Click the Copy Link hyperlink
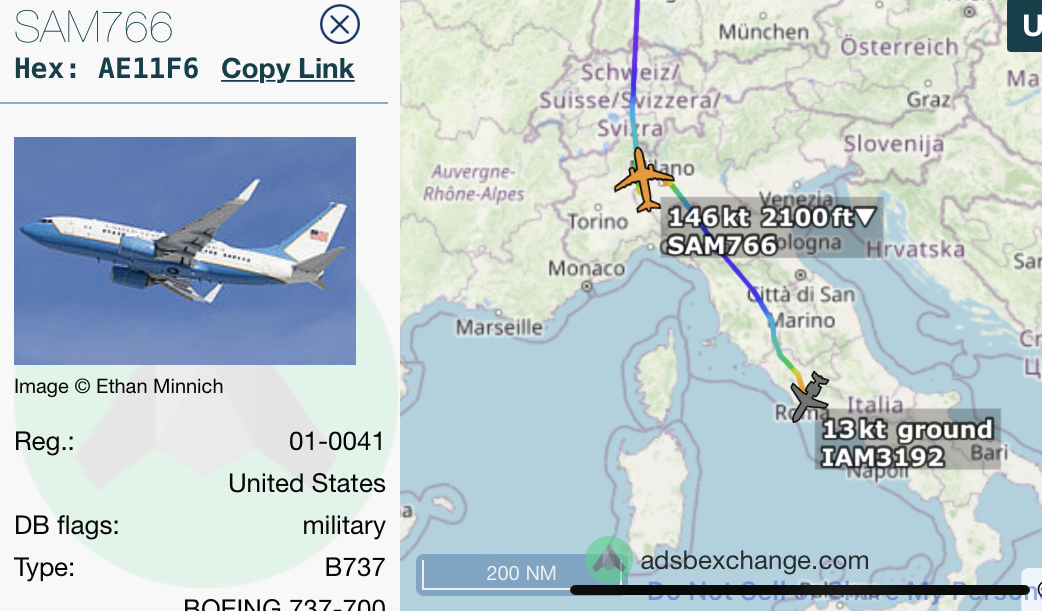Viewport: 1042px width, 611px height. click(x=288, y=68)
